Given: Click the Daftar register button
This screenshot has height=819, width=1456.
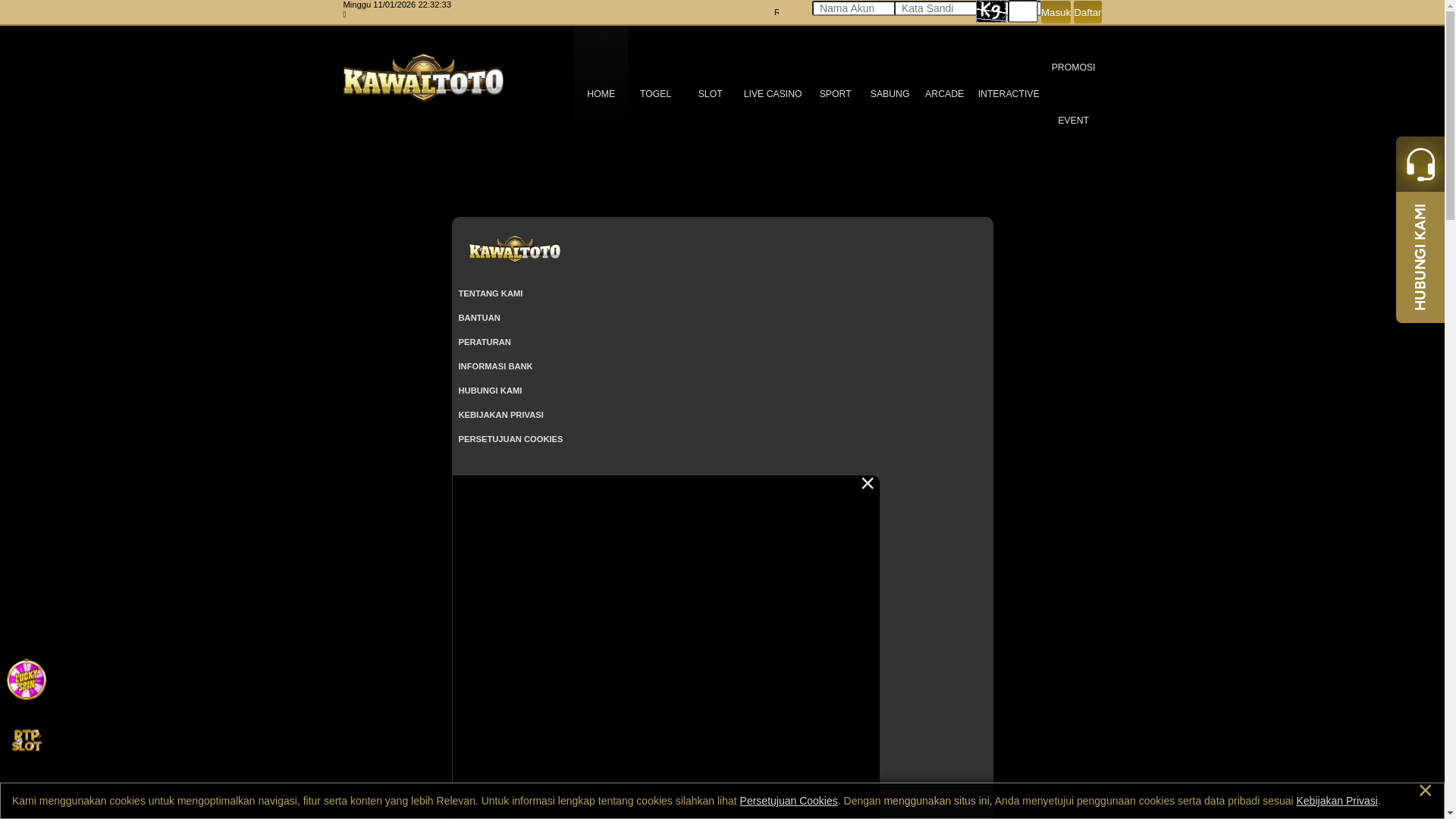Looking at the screenshot, I should click(1087, 12).
